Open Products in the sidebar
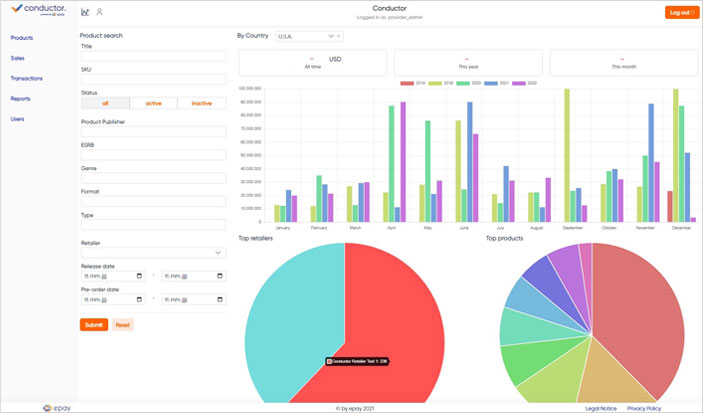The image size is (703, 413). tap(22, 38)
